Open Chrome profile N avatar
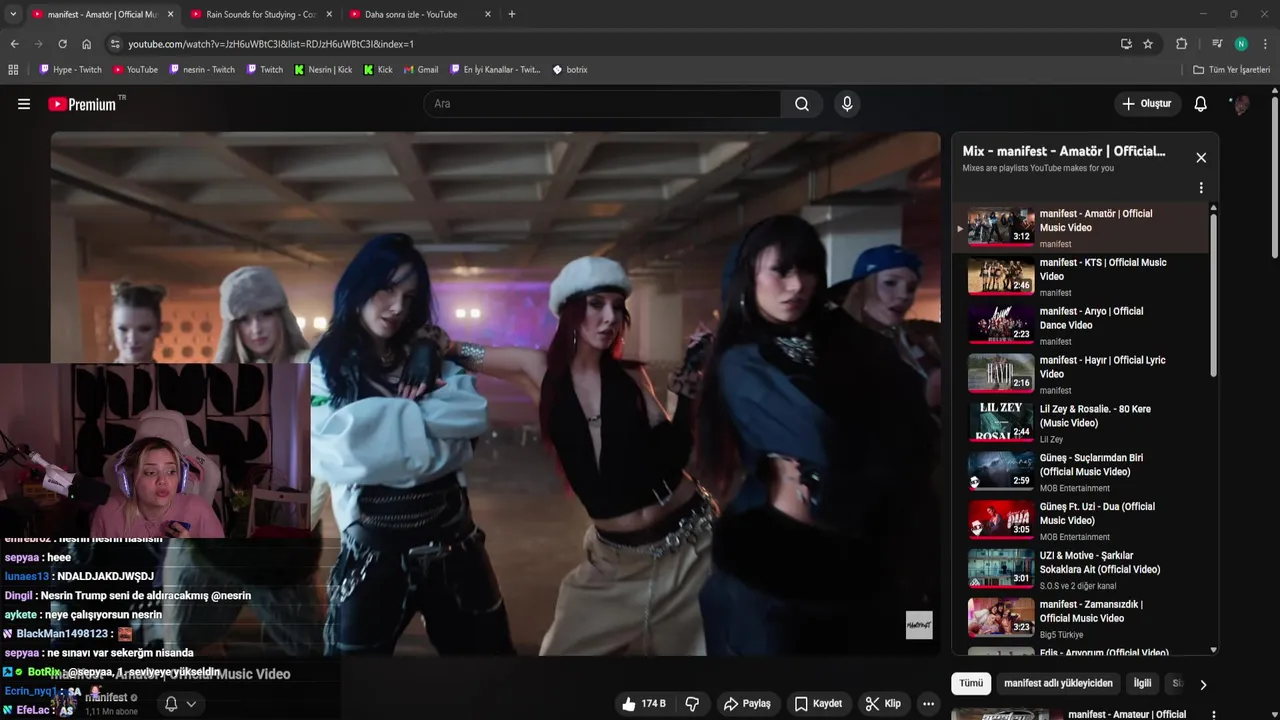1280x720 pixels. (x=1241, y=44)
